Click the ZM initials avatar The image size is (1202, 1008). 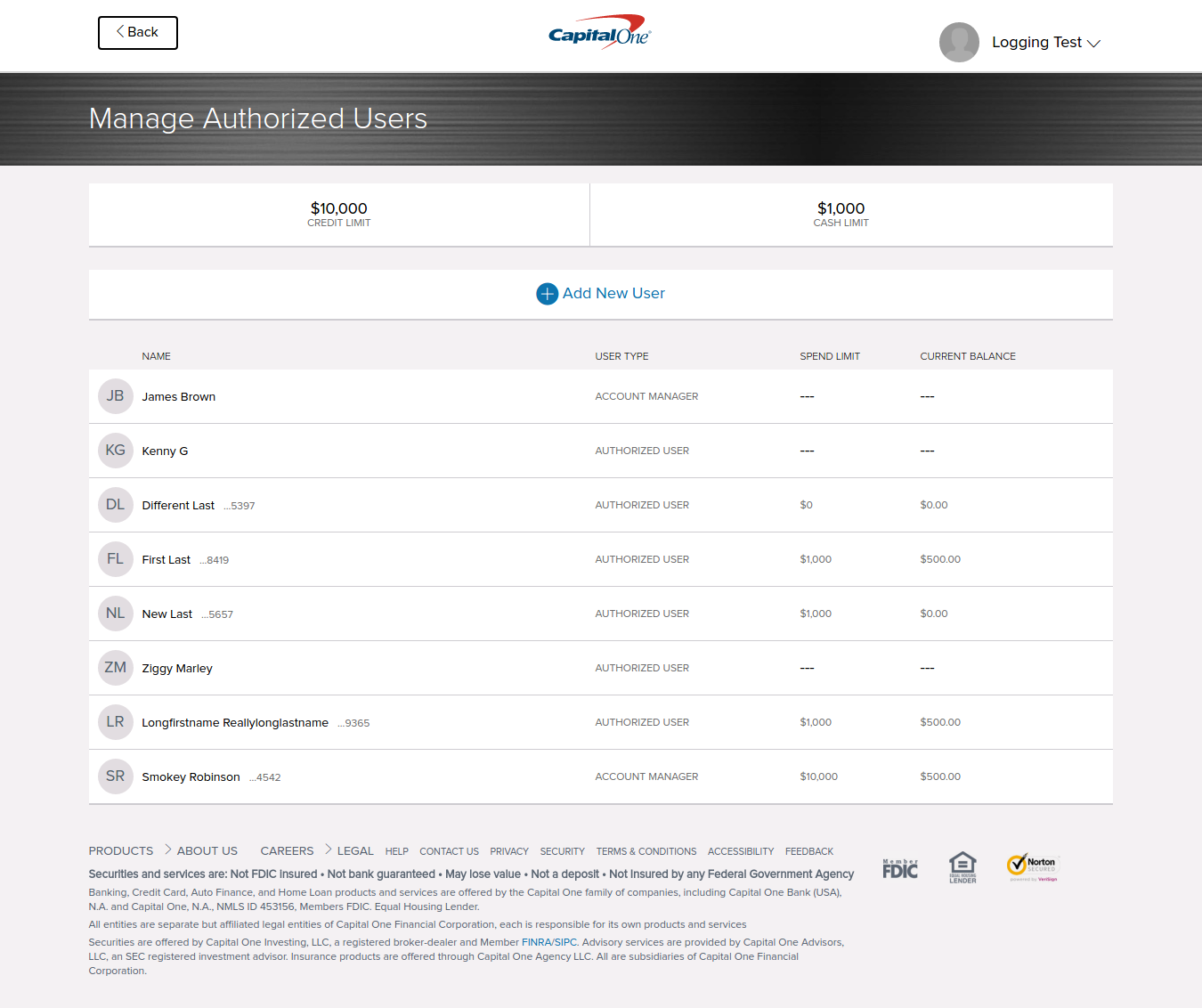click(116, 668)
